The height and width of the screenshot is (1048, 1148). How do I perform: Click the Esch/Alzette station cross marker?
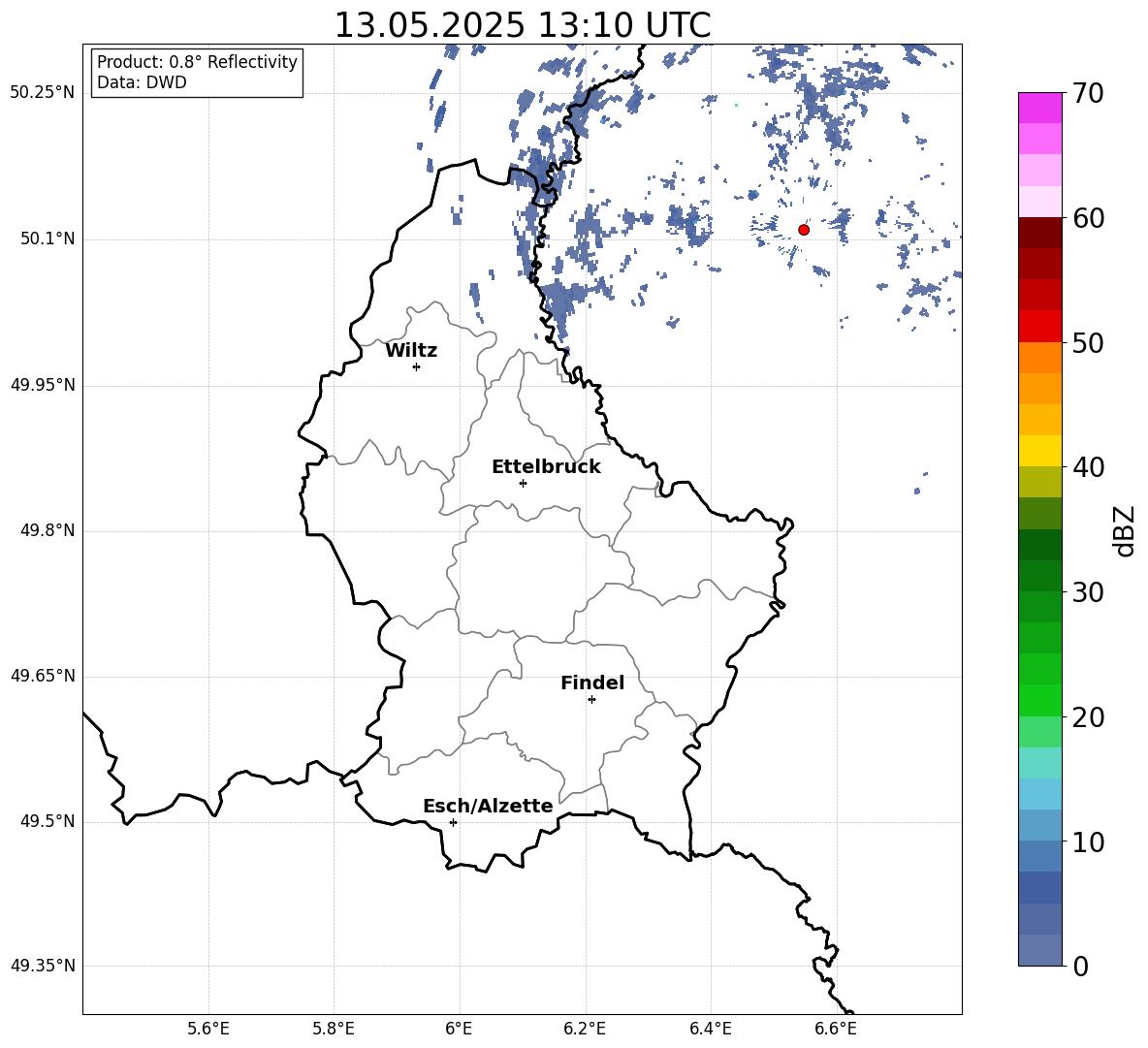453,822
